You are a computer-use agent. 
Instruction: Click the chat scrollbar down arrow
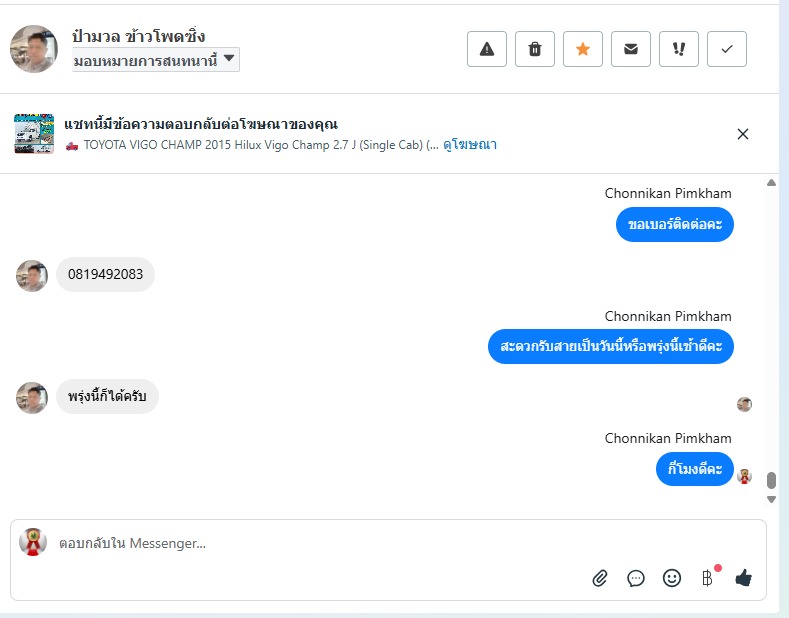pos(771,499)
